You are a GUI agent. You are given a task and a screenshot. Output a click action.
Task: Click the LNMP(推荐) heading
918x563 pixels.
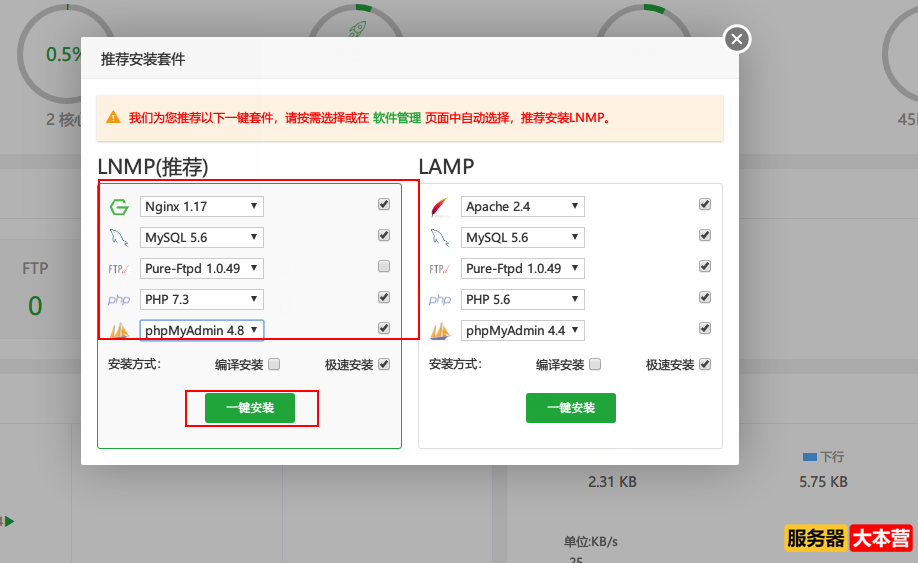point(153,167)
